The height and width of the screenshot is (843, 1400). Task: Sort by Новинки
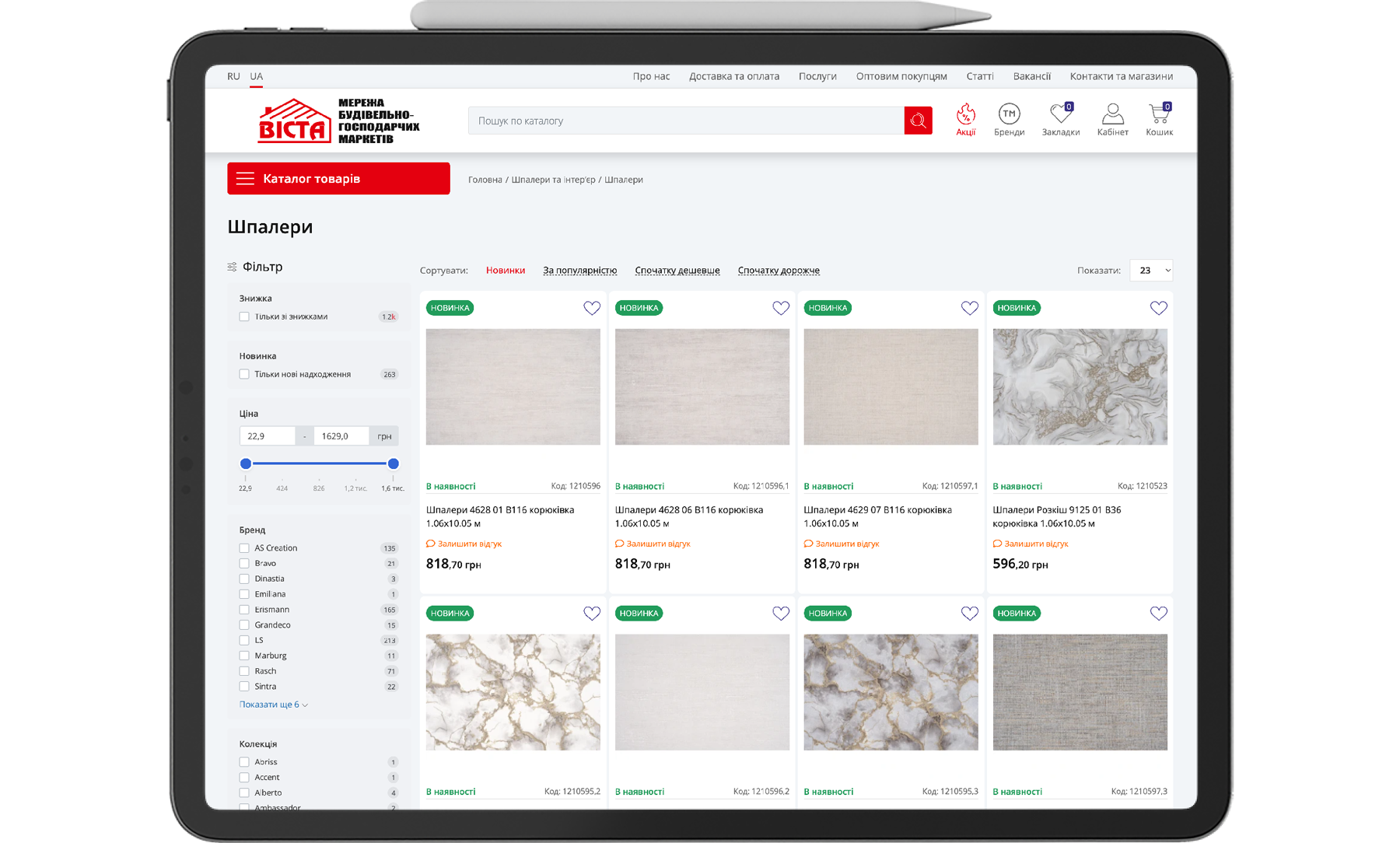coord(506,271)
